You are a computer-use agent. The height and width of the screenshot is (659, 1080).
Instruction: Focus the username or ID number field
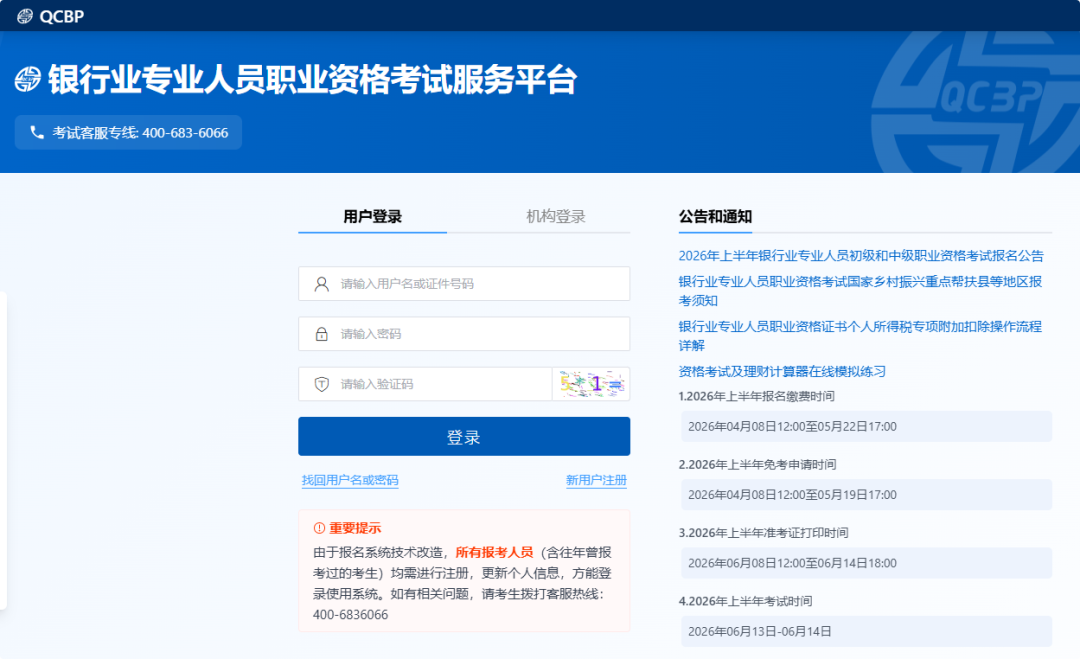tap(480, 284)
